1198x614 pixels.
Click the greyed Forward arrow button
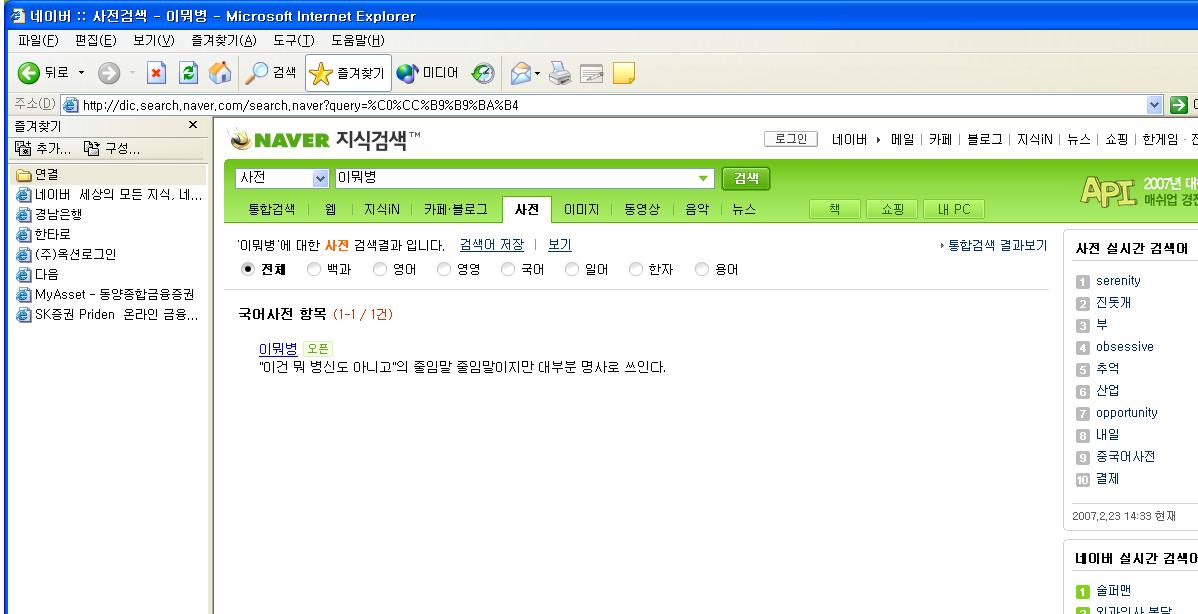[109, 73]
